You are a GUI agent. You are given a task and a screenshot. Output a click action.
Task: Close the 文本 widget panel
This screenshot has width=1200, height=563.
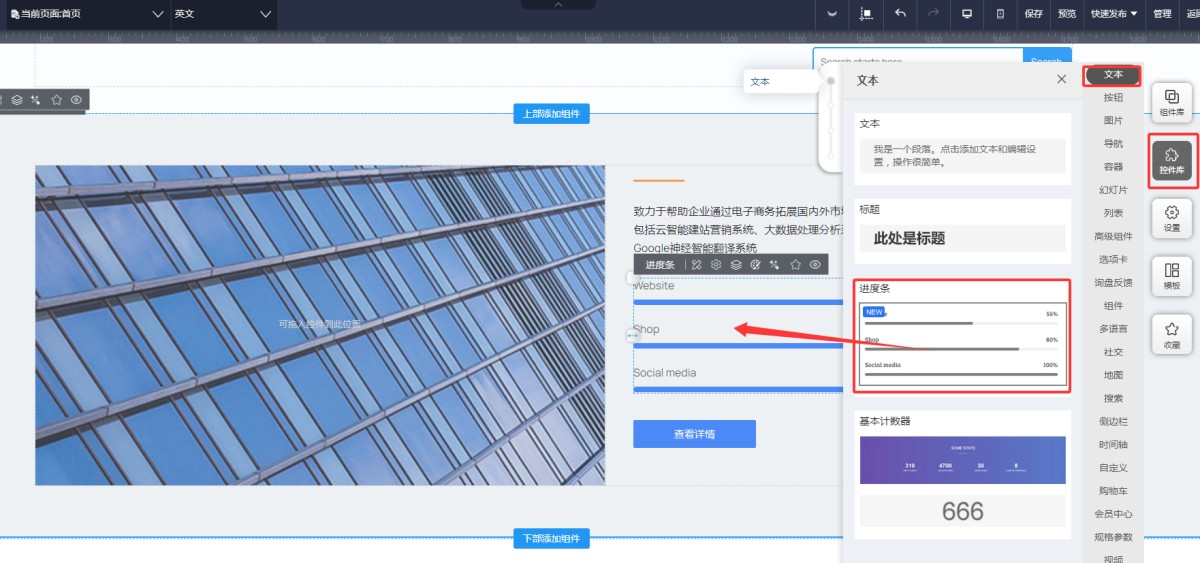coord(1061,80)
